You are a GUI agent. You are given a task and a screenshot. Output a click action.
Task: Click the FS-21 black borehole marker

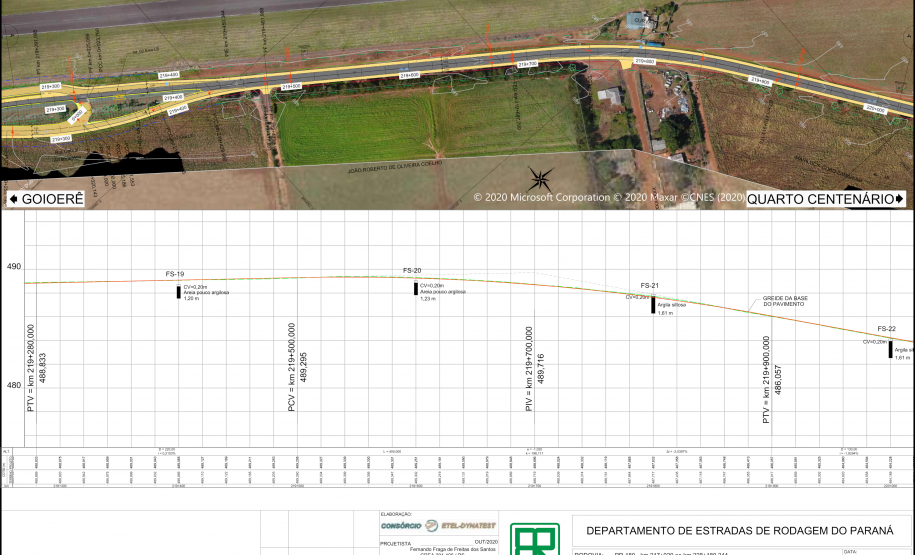[654, 305]
